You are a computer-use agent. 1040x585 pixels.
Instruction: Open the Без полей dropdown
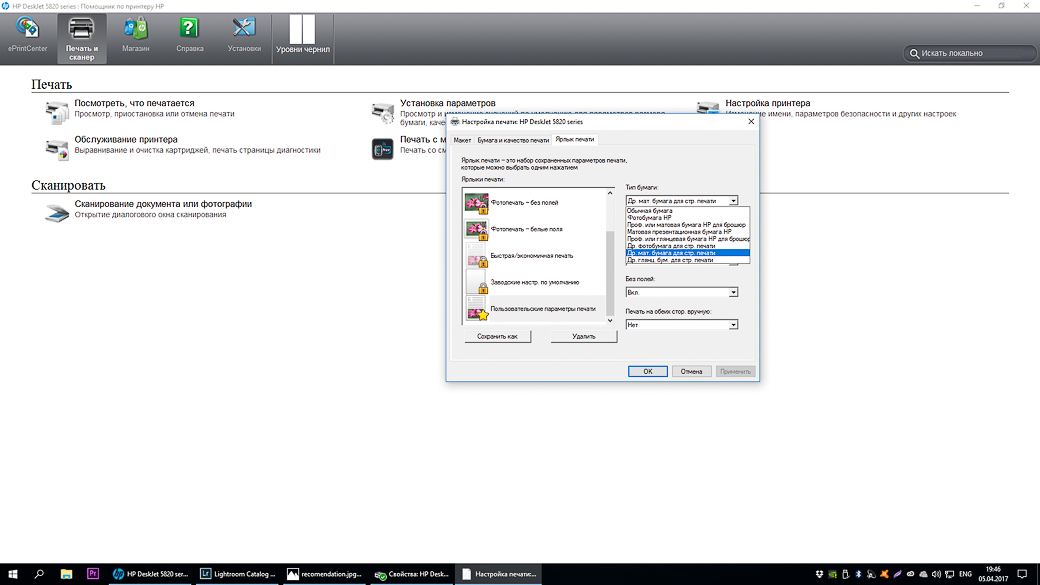[x=682, y=292]
